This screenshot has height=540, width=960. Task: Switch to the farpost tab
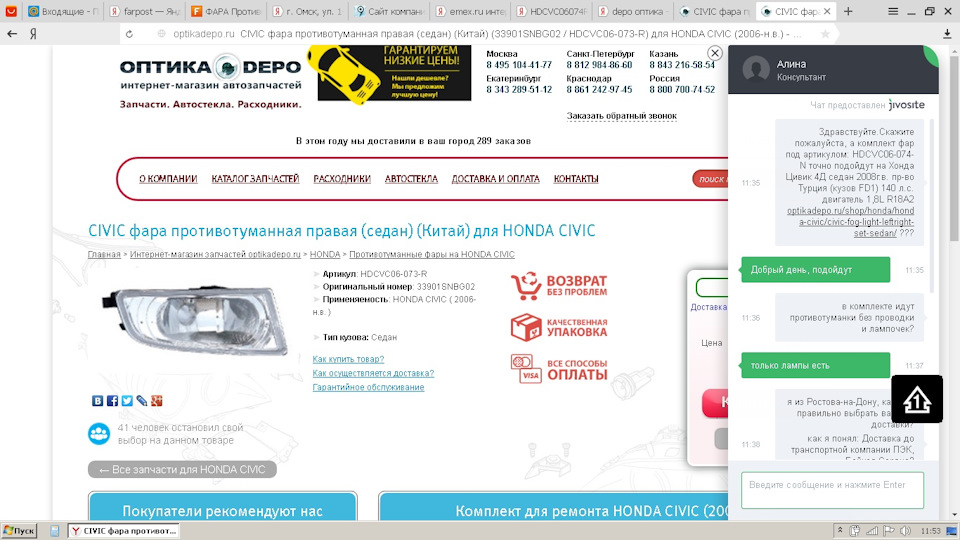(144, 11)
